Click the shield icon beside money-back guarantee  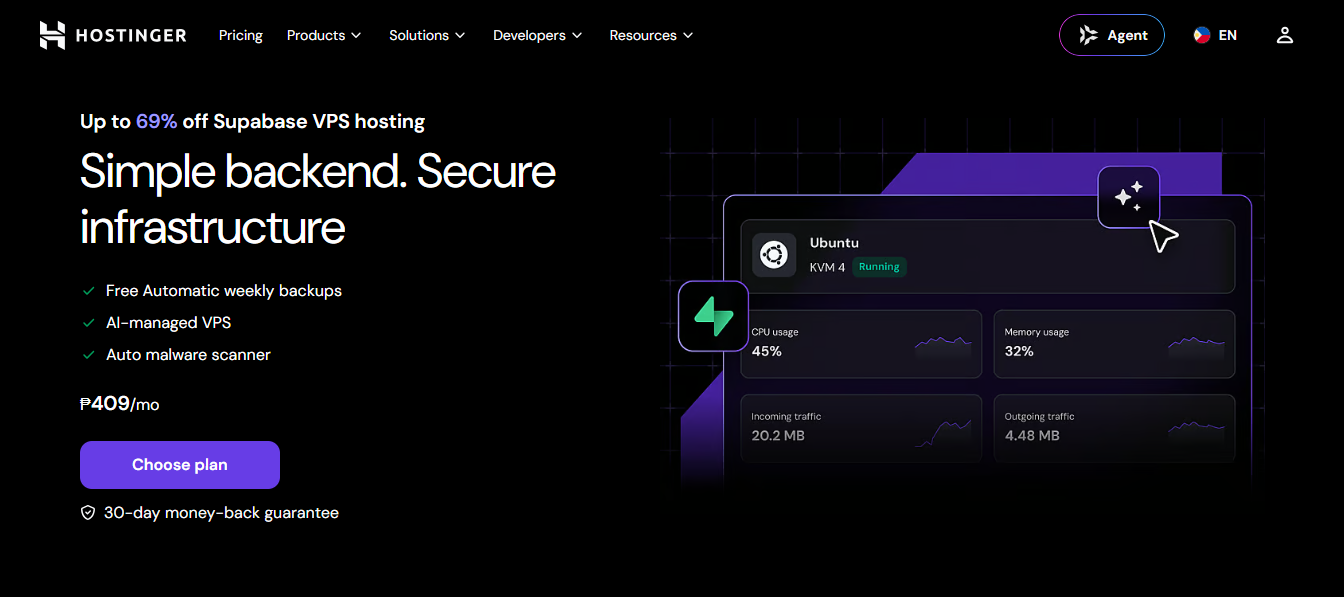88,513
